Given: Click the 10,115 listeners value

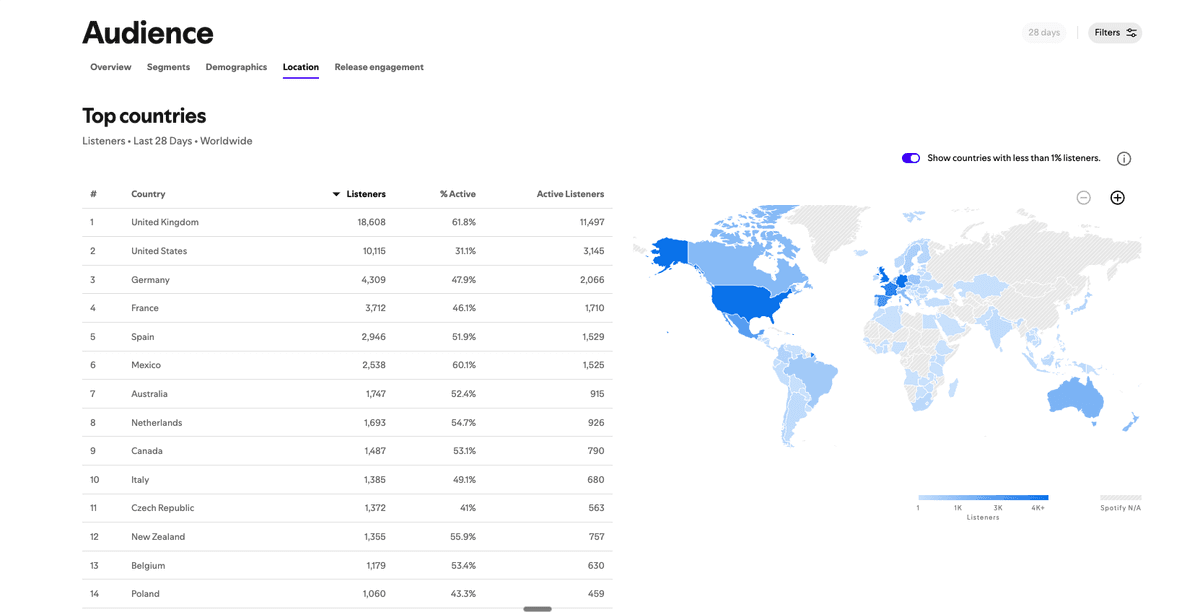Looking at the screenshot, I should click(374, 251).
